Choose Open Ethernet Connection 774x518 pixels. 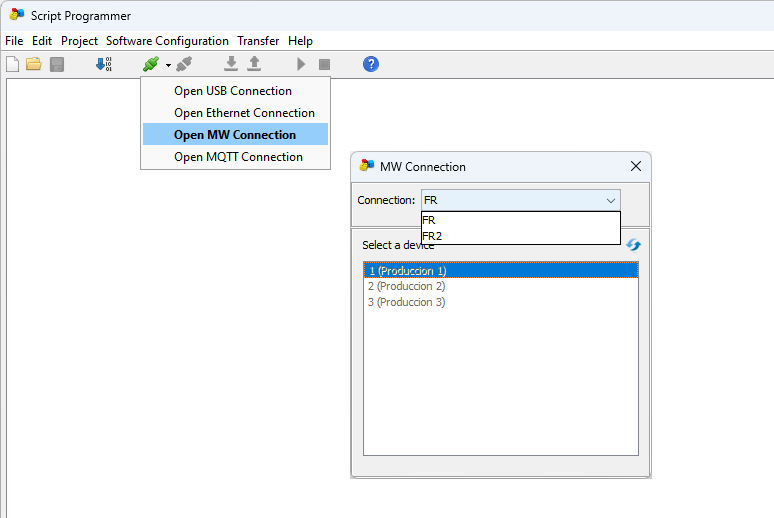244,113
